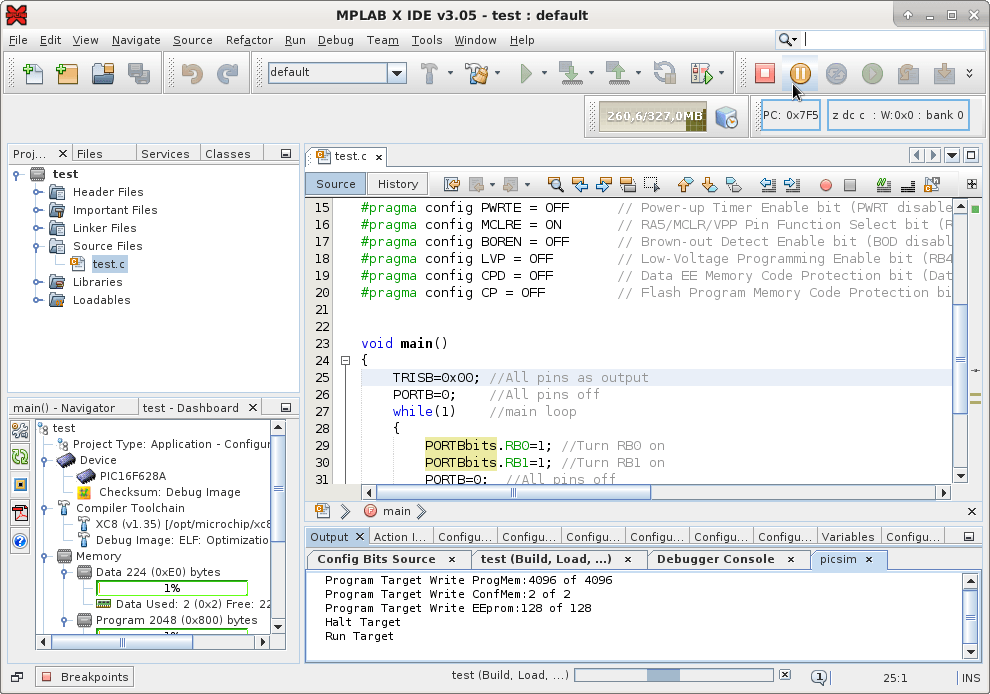Open the File menu
The image size is (990, 694).
coord(18,40)
